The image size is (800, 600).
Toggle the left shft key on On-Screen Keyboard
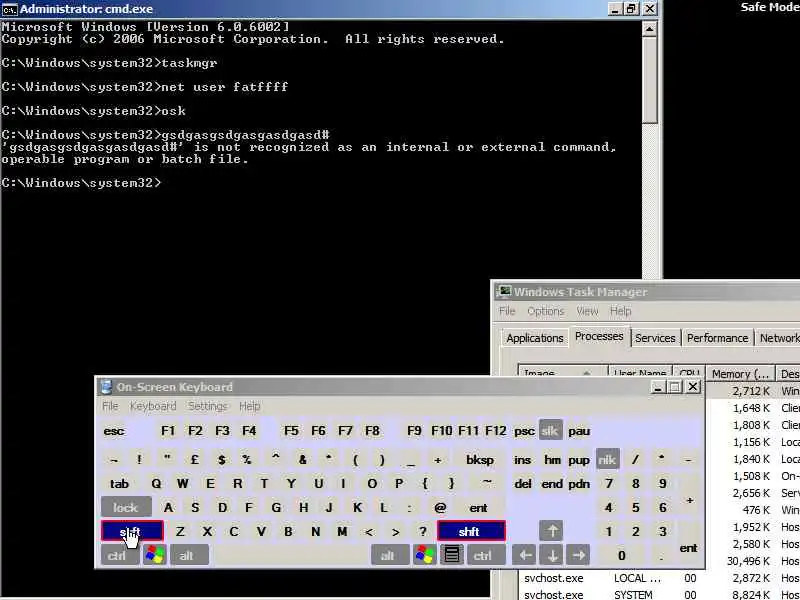(132, 531)
